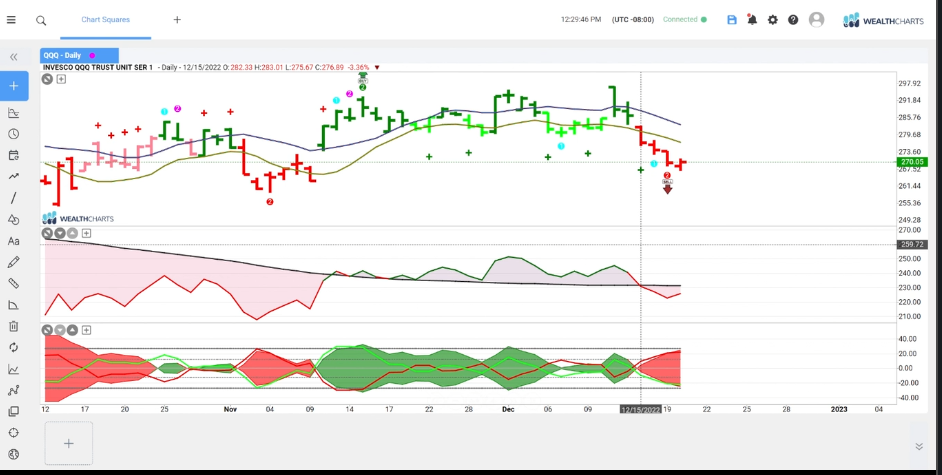Hide the middle indicator pane
Image resolution: width=942 pixels, height=475 pixels.
pyautogui.click(x=47, y=233)
